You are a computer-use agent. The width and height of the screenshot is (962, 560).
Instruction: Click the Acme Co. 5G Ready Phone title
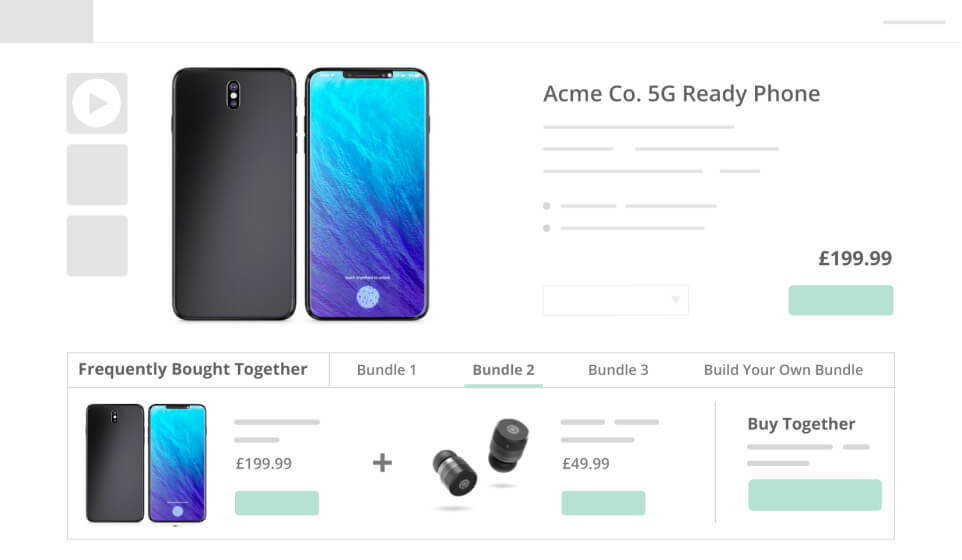click(x=681, y=94)
